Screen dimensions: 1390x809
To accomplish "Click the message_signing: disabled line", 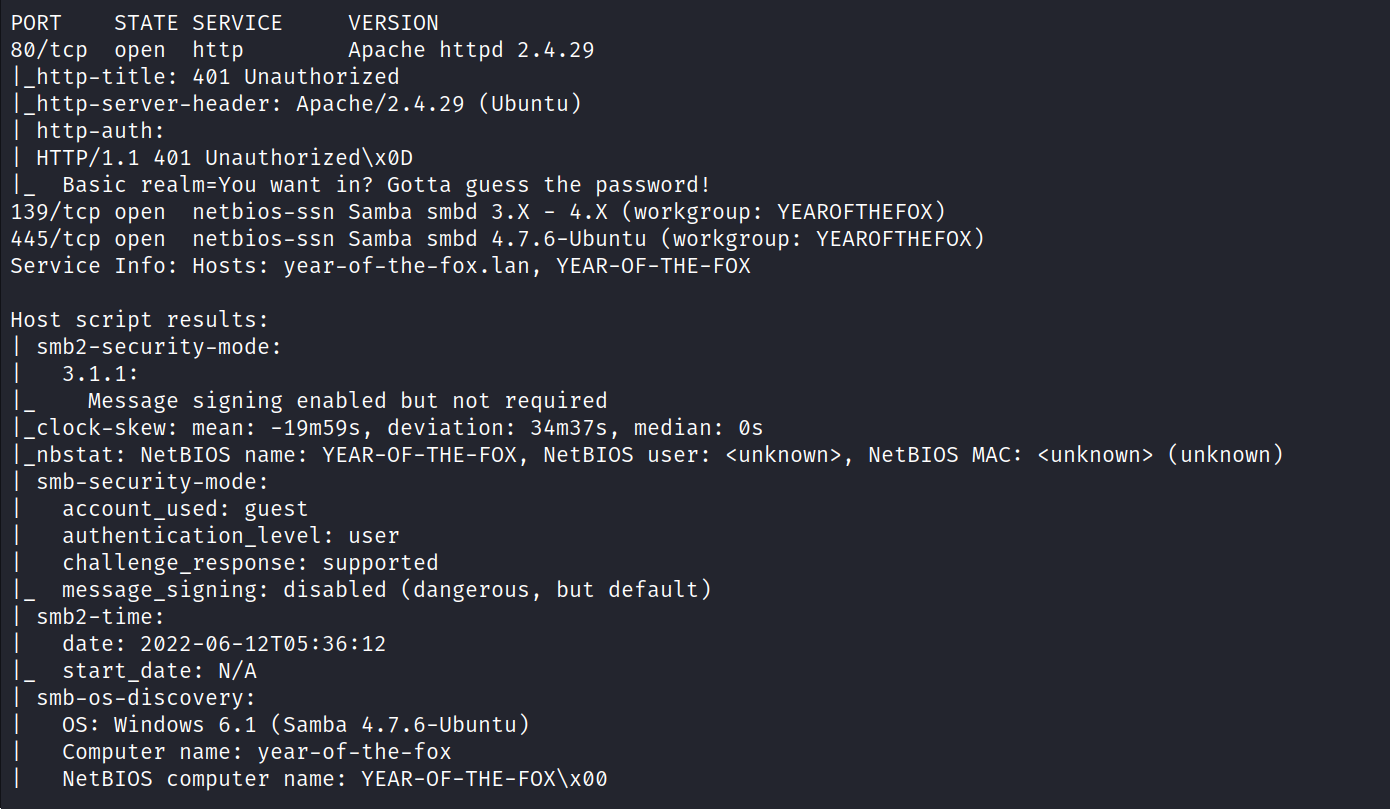I will click(386, 589).
